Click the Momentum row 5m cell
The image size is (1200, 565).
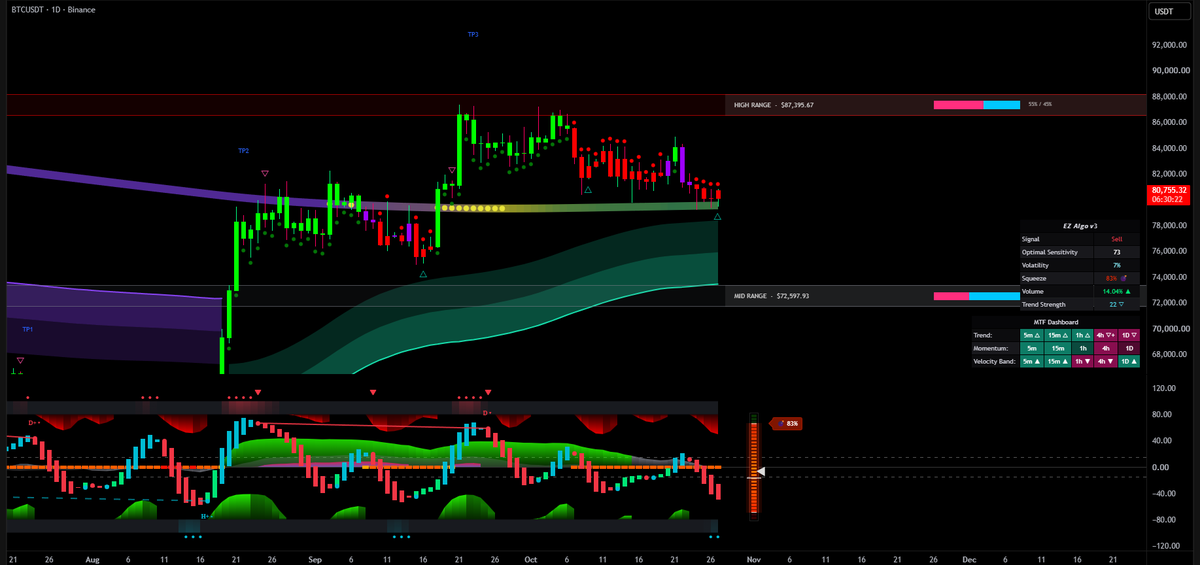point(1031,347)
